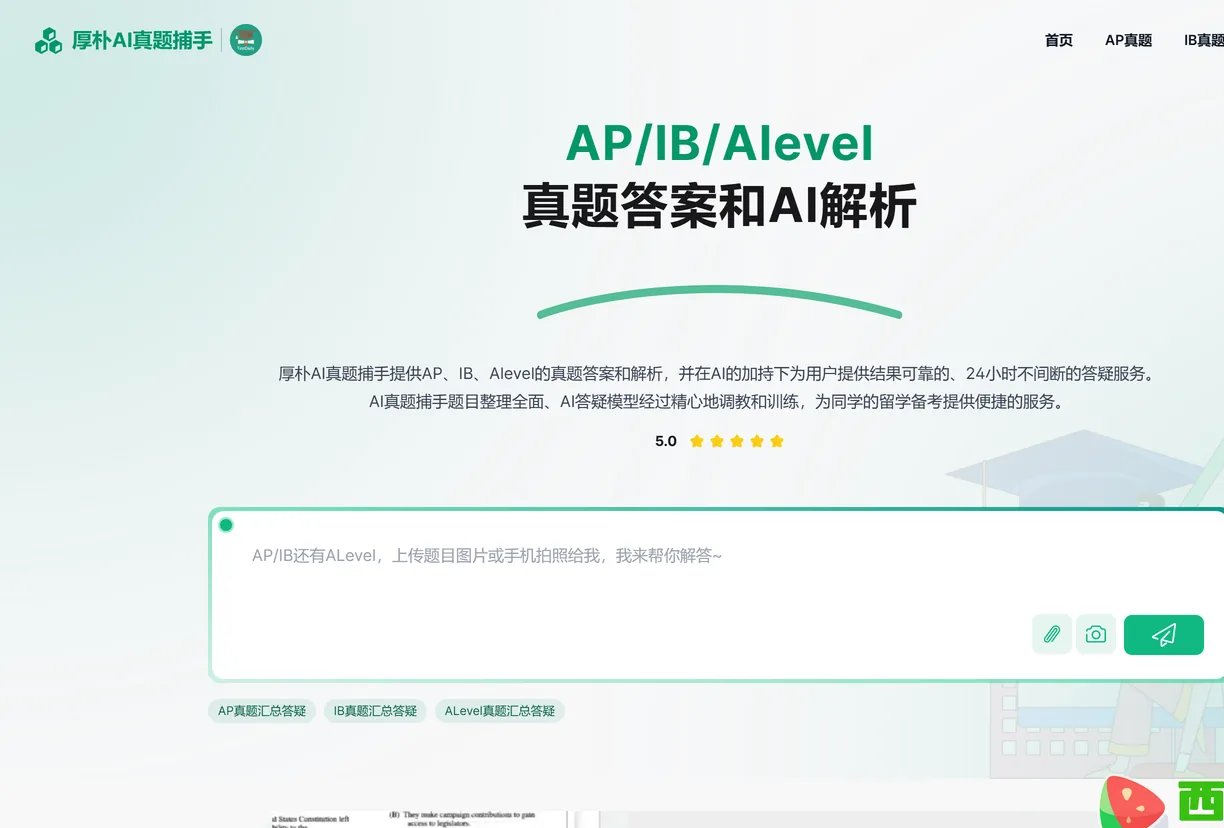Image resolution: width=1224 pixels, height=828 pixels.
Task: Select the IB真题汇总答疑 chip
Action: [375, 711]
